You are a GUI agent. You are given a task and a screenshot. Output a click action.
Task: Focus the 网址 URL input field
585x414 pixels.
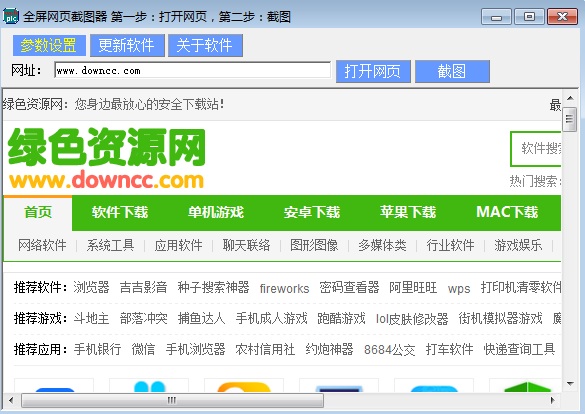pyautogui.click(x=193, y=70)
